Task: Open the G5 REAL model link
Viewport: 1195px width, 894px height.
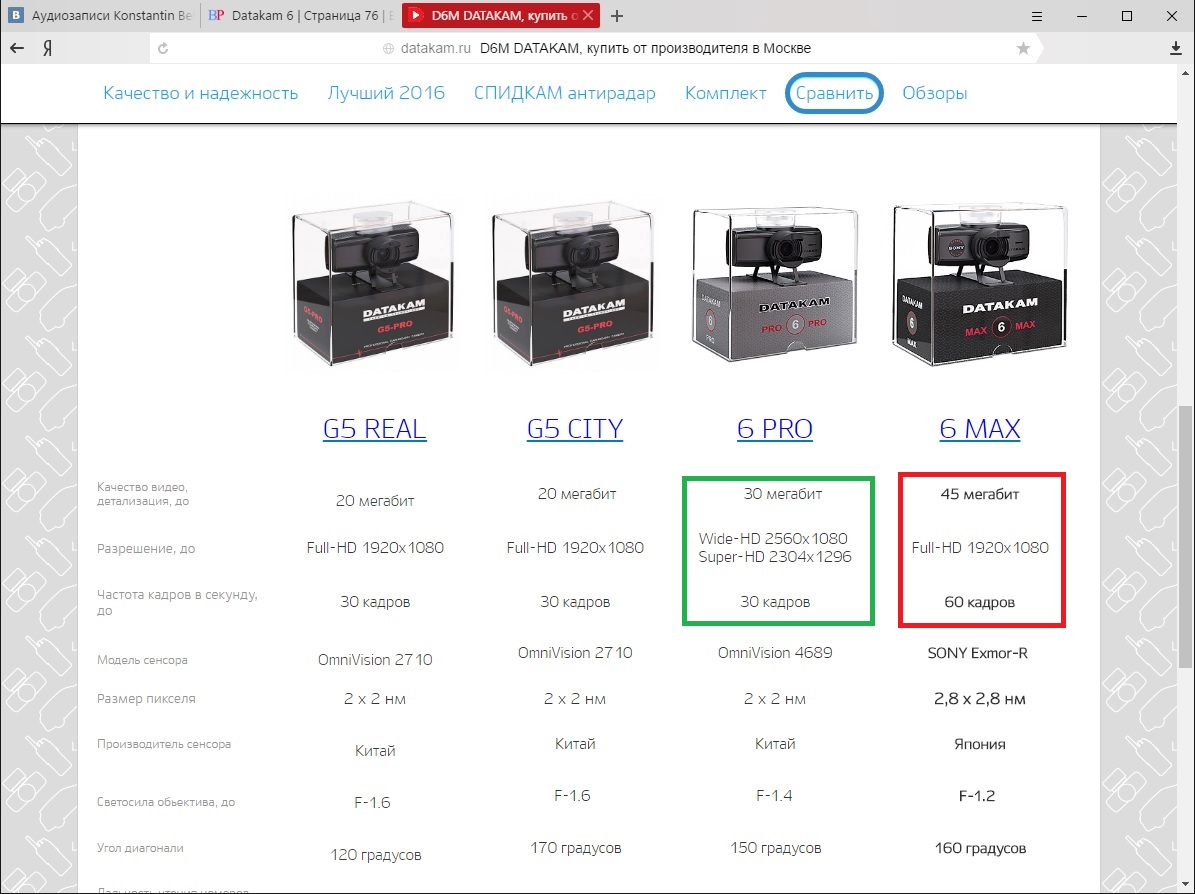Action: [x=374, y=429]
